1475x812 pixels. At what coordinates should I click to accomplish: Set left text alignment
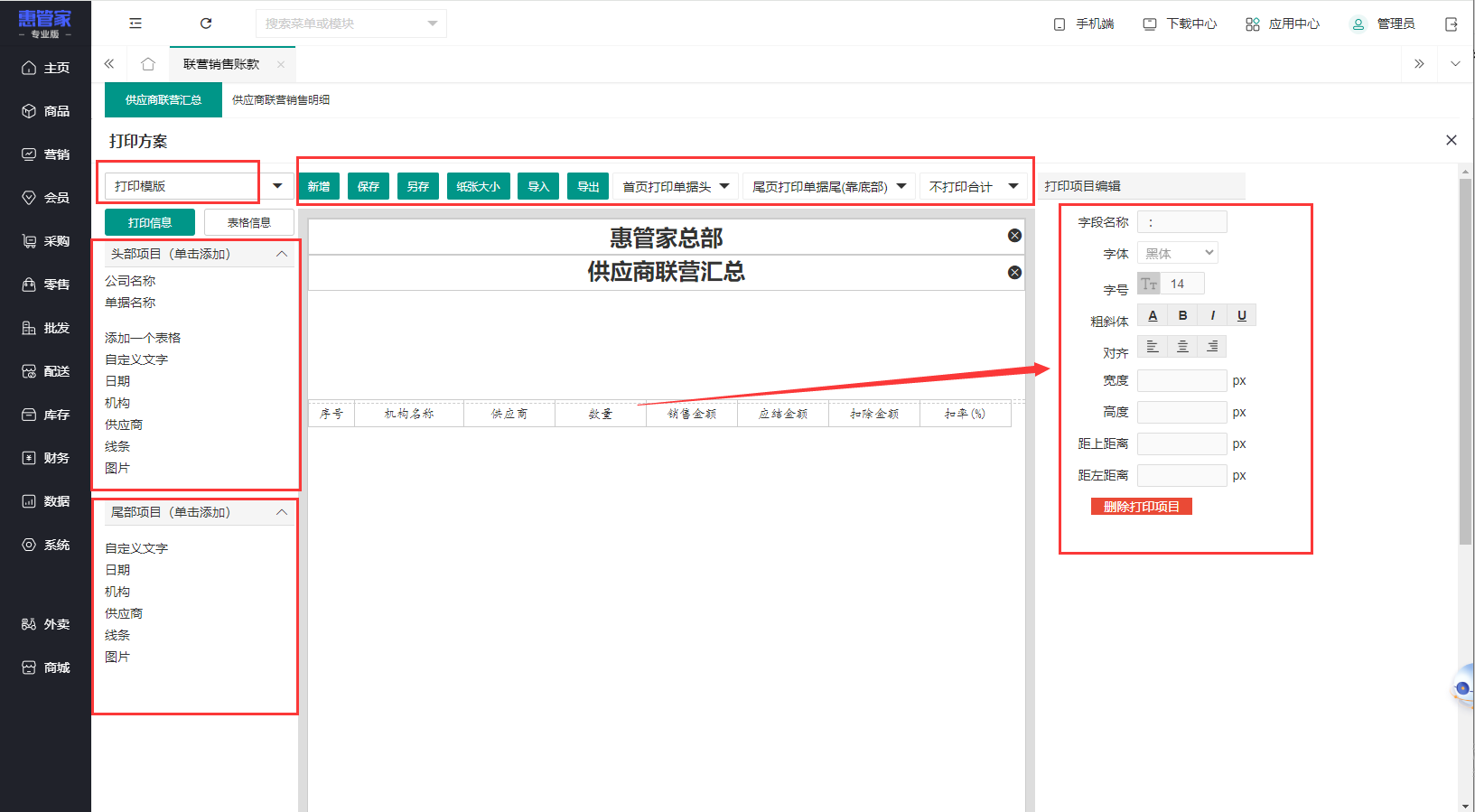(x=1153, y=347)
